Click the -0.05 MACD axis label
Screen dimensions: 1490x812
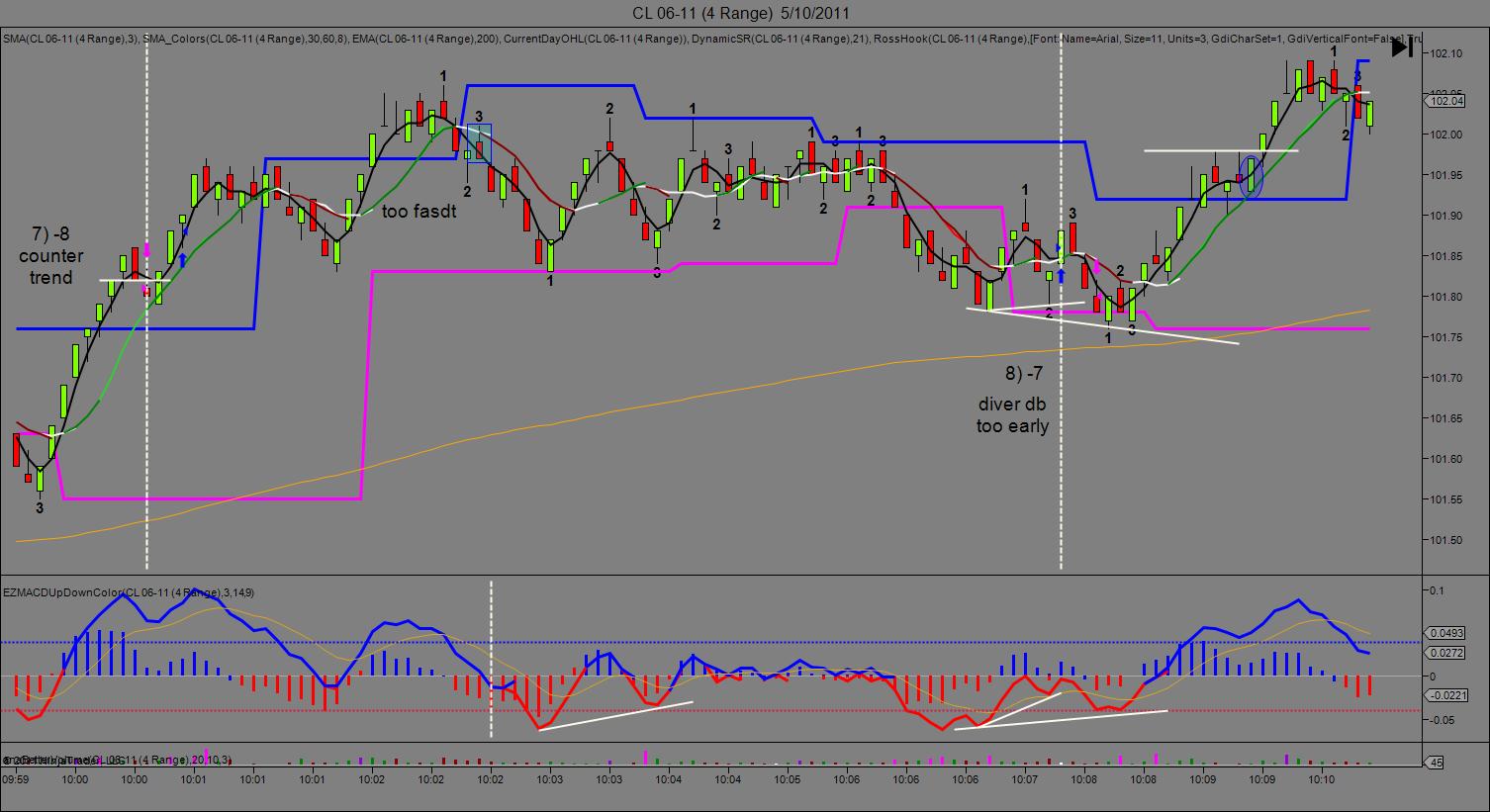1441,720
